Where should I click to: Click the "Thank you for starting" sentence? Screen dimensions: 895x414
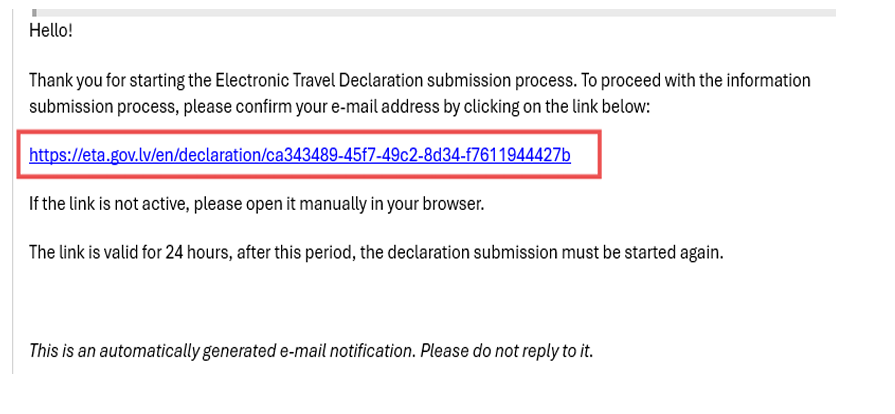111,80
